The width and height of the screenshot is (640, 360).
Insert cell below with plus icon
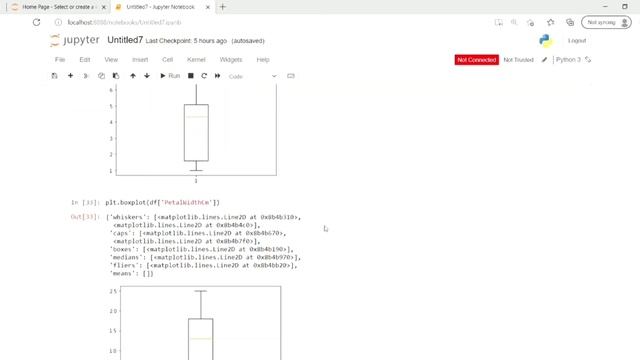[70, 76]
